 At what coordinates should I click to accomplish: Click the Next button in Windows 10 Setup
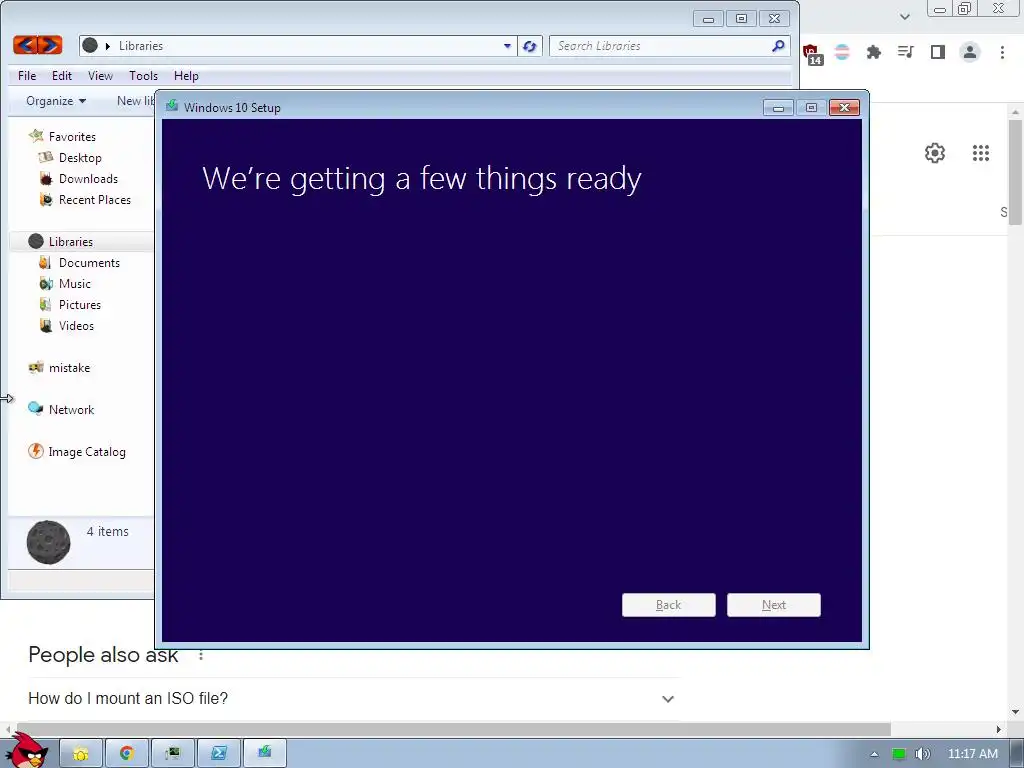[774, 605]
